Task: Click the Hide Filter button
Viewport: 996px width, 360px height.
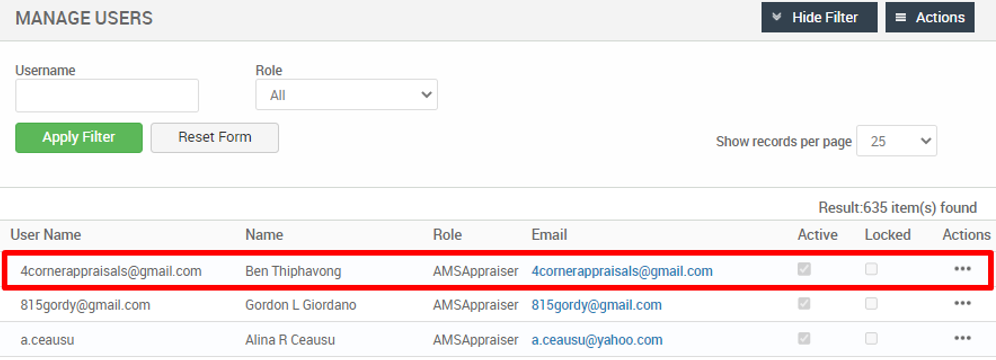Action: [x=819, y=17]
